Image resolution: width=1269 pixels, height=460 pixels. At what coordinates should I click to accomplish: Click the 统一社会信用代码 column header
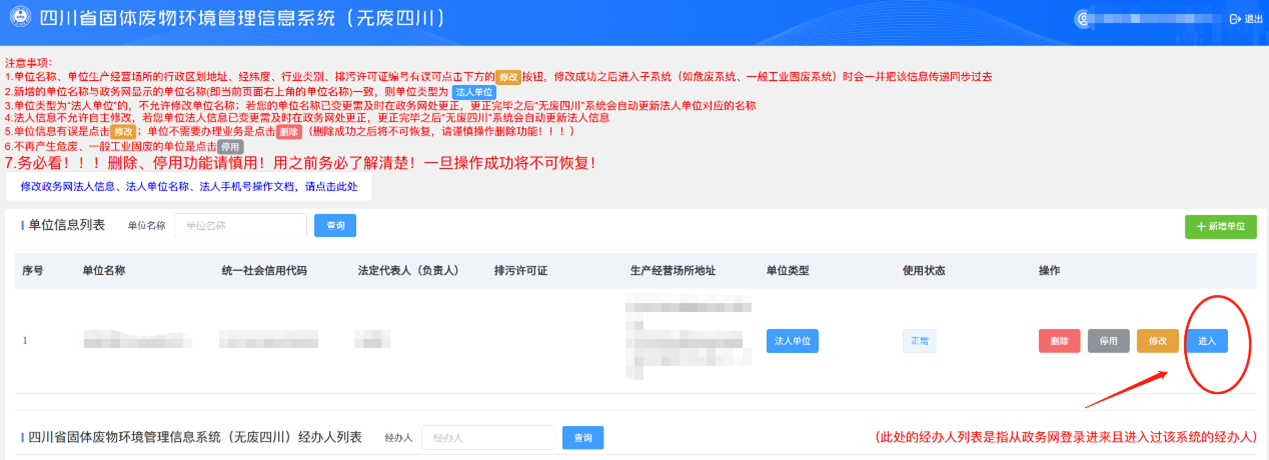tap(264, 271)
